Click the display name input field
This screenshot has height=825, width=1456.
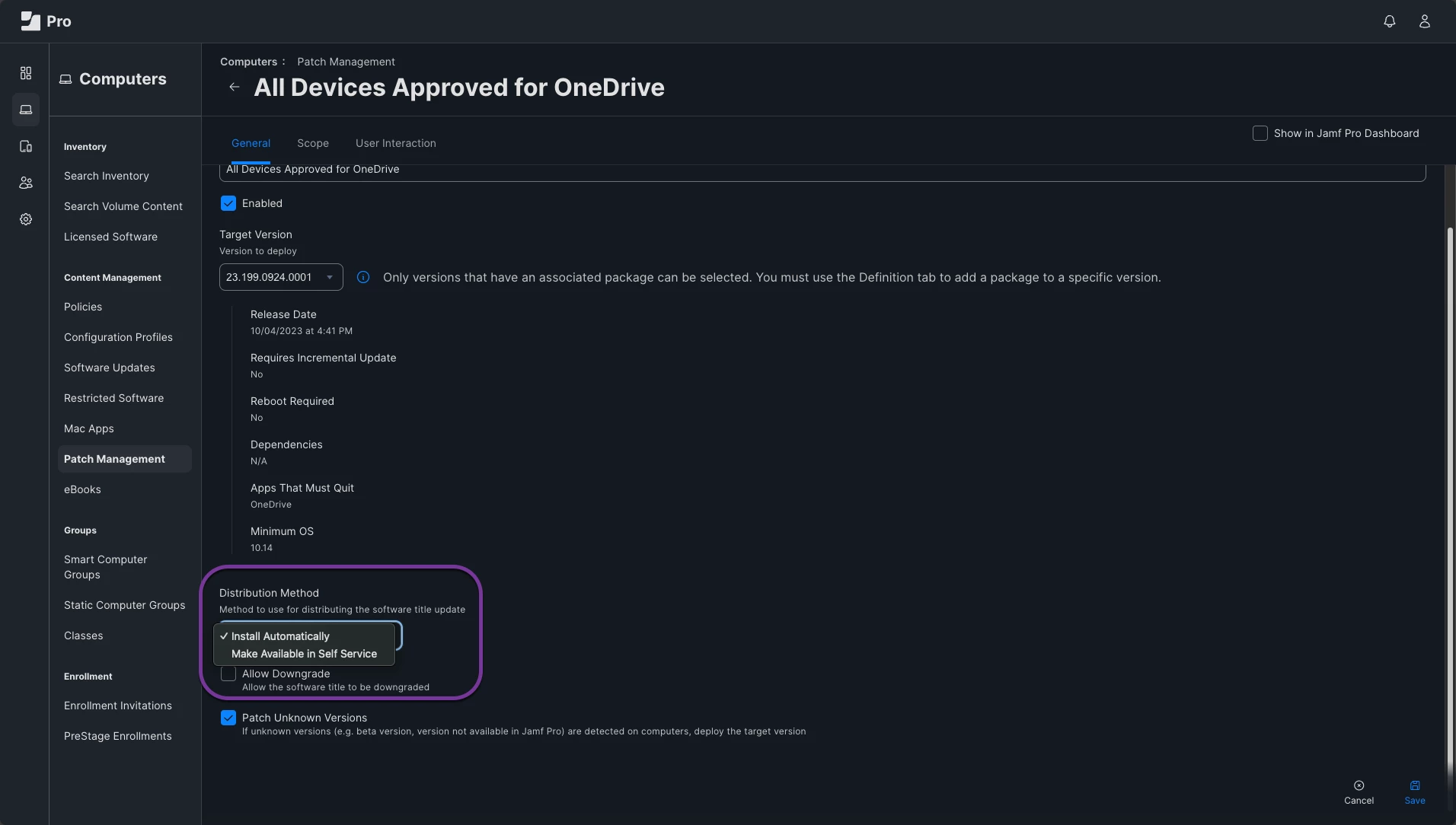822,172
